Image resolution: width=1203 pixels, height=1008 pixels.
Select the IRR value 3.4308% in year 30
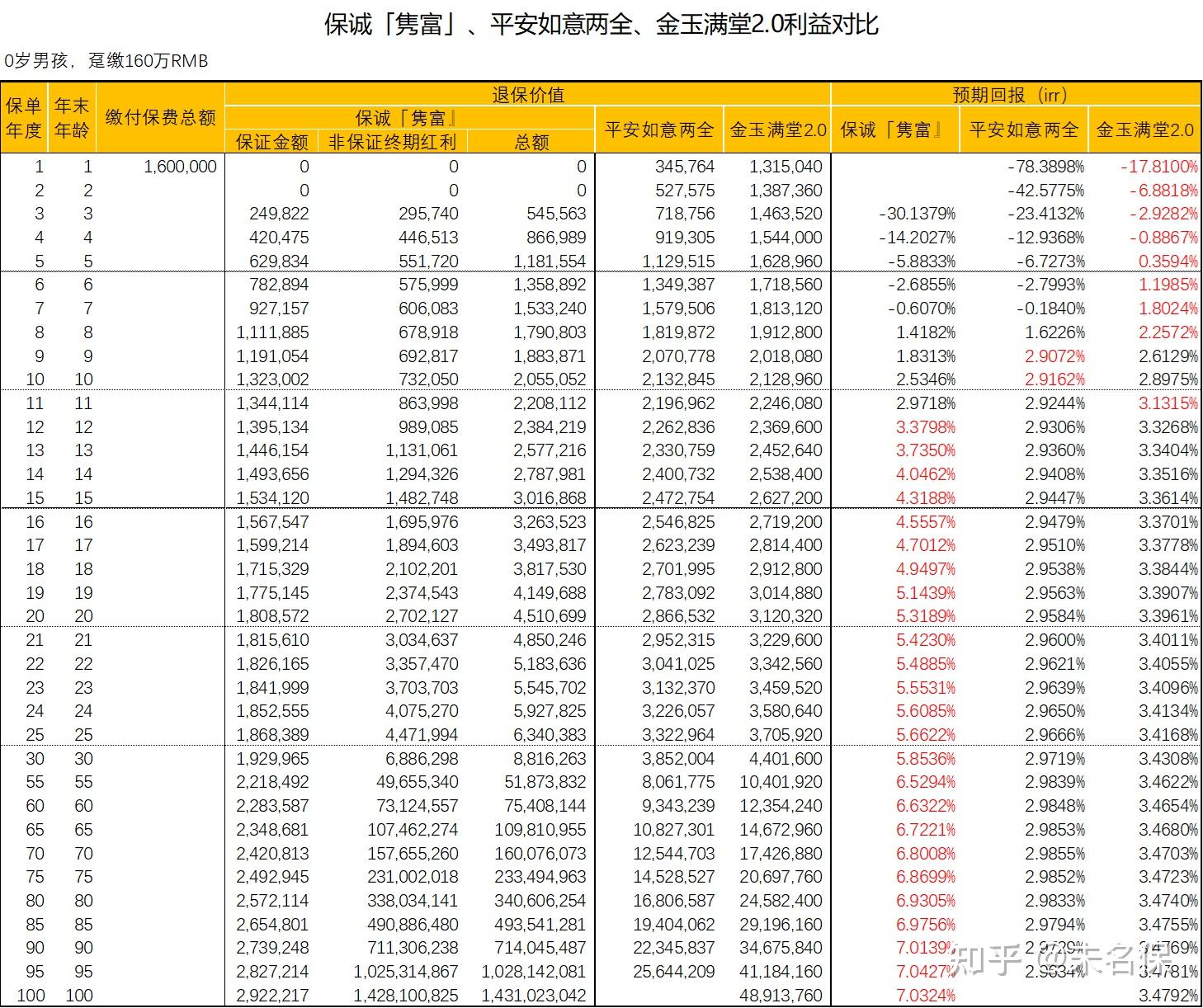(x=1168, y=759)
